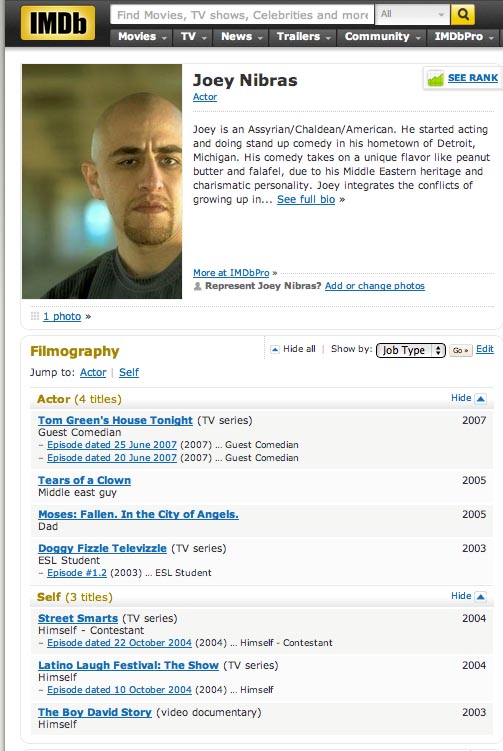Click the photo grid icon beside 1 photo
The height and width of the screenshot is (751, 503).
click(34, 316)
